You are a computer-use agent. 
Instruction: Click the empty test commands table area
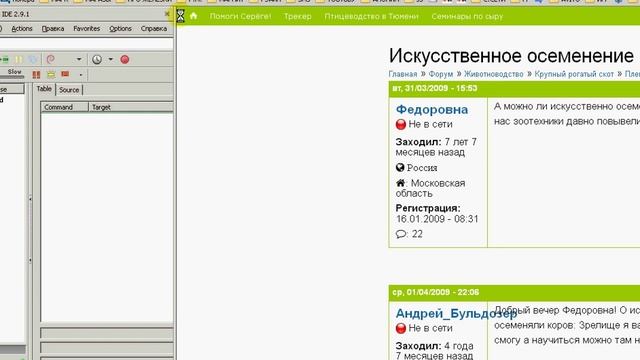107,217
